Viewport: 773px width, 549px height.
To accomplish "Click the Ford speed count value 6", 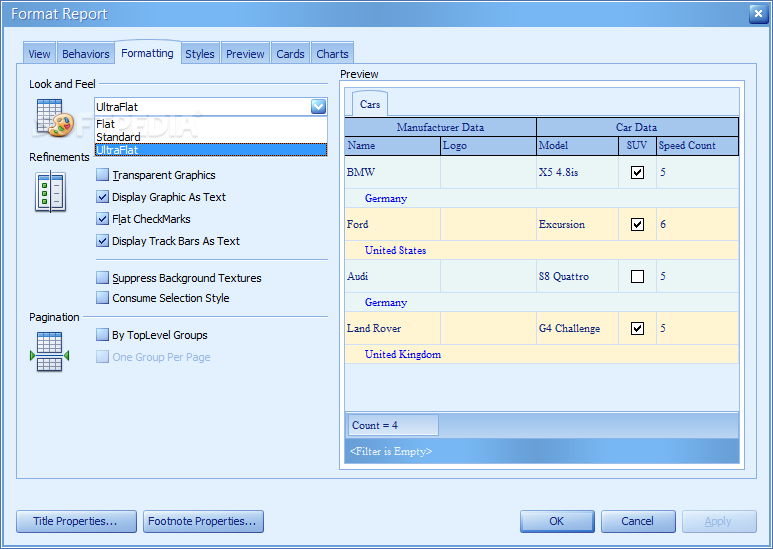I will click(663, 224).
